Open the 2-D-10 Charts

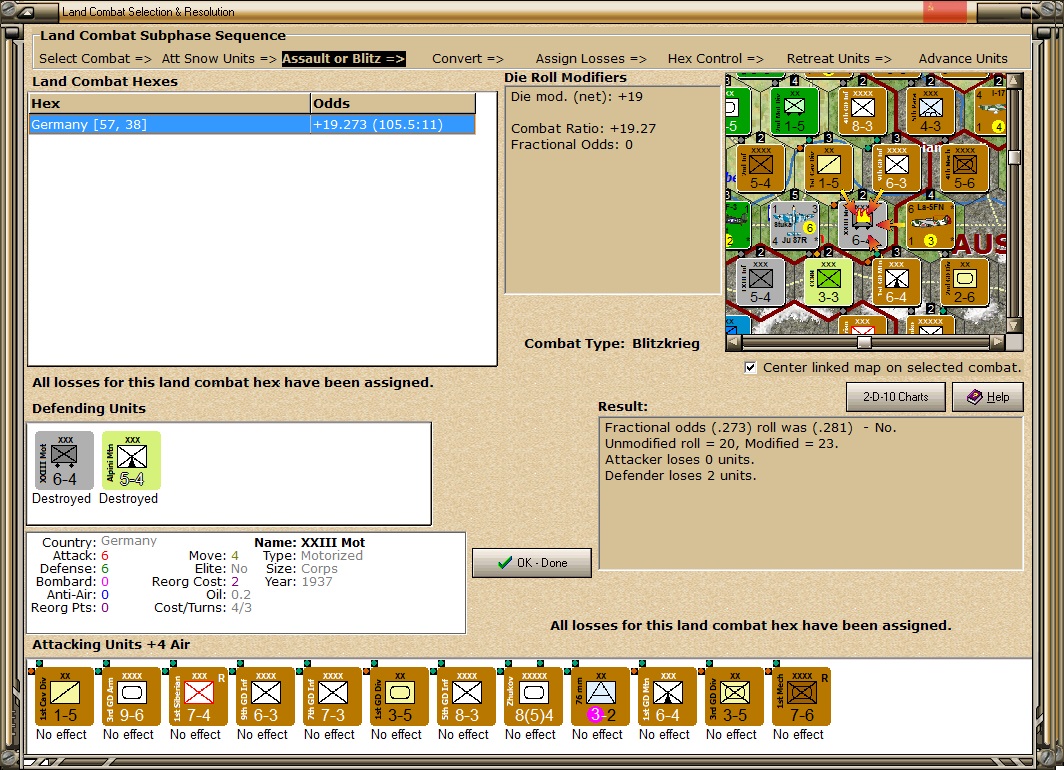coord(895,397)
